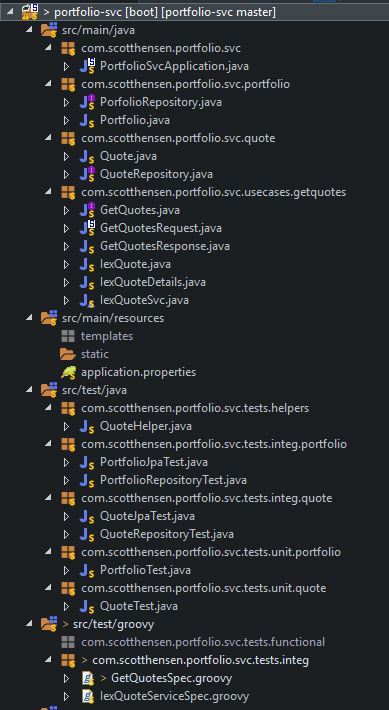Select QuoteRepositoryTest.java file
This screenshot has height=710, width=389.
click(x=167, y=534)
